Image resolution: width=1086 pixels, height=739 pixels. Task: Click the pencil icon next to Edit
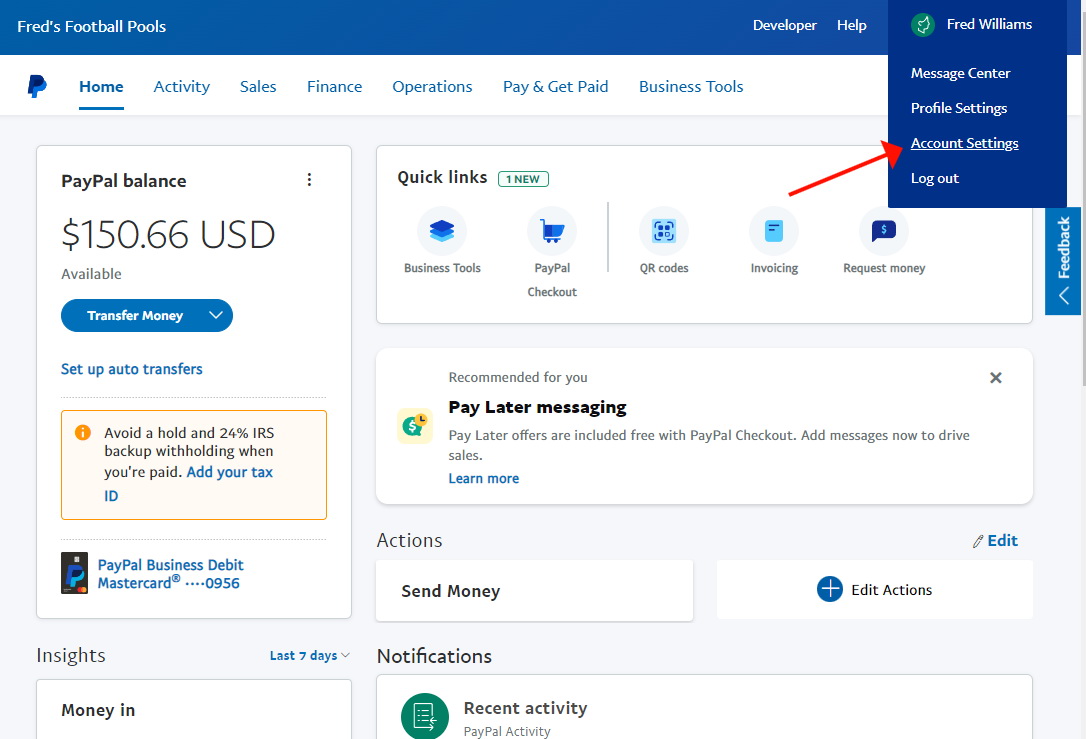(977, 542)
